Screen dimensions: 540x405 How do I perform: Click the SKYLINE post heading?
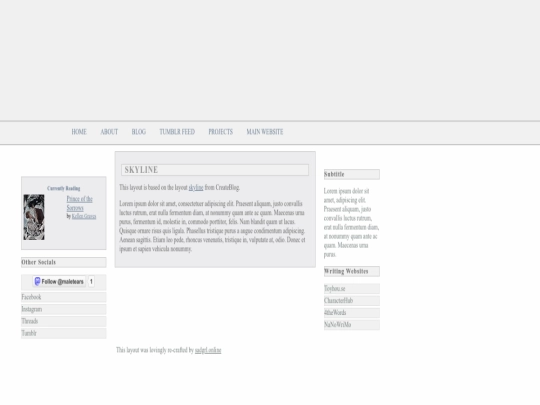(215, 170)
